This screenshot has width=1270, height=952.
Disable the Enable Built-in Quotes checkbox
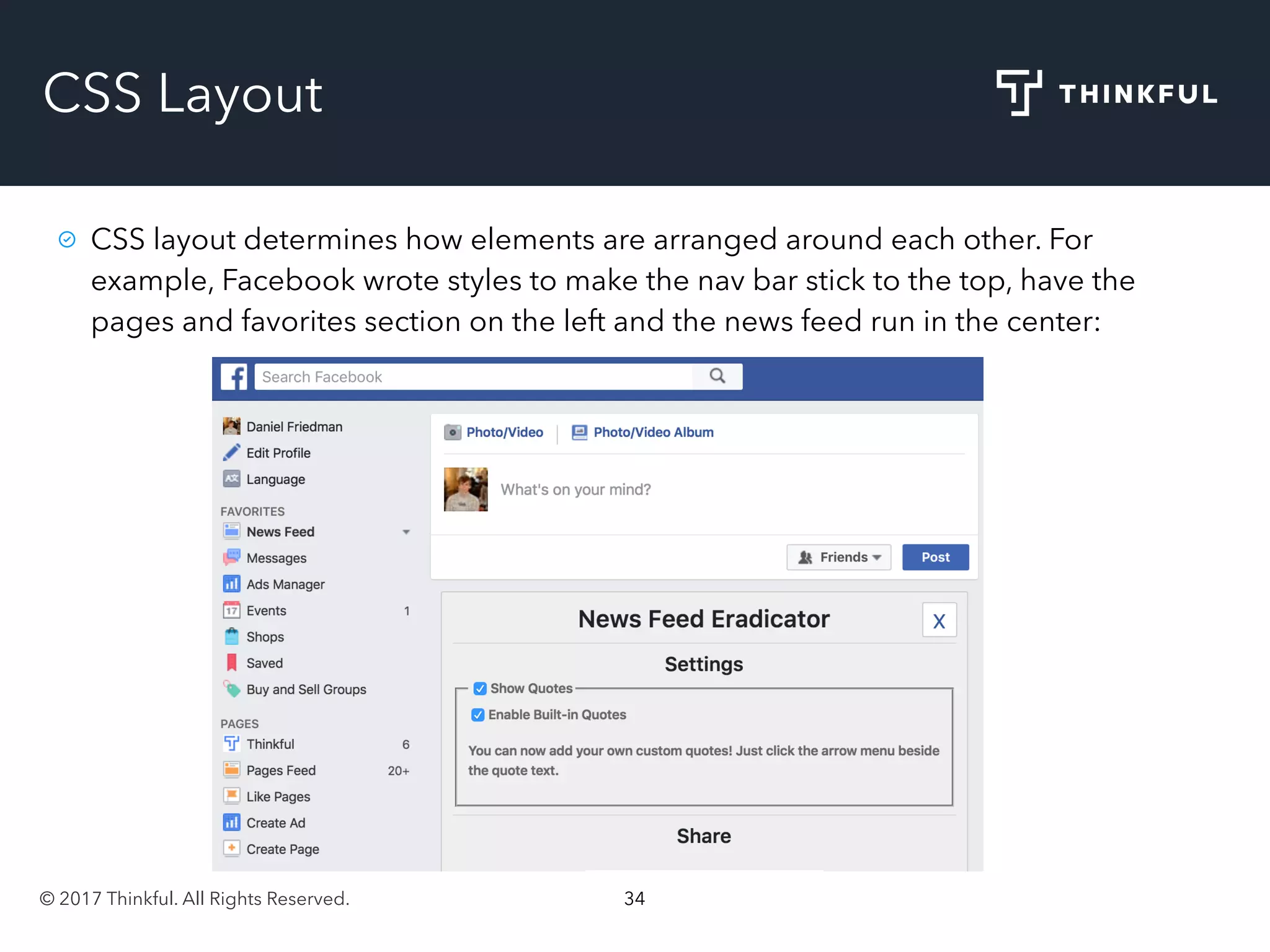pos(477,715)
